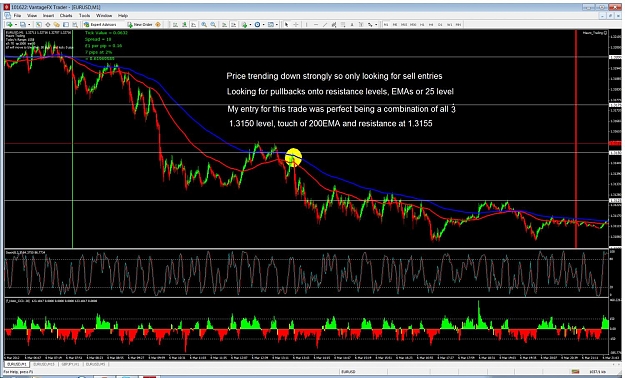Click the price scale on the right edge

point(614,139)
